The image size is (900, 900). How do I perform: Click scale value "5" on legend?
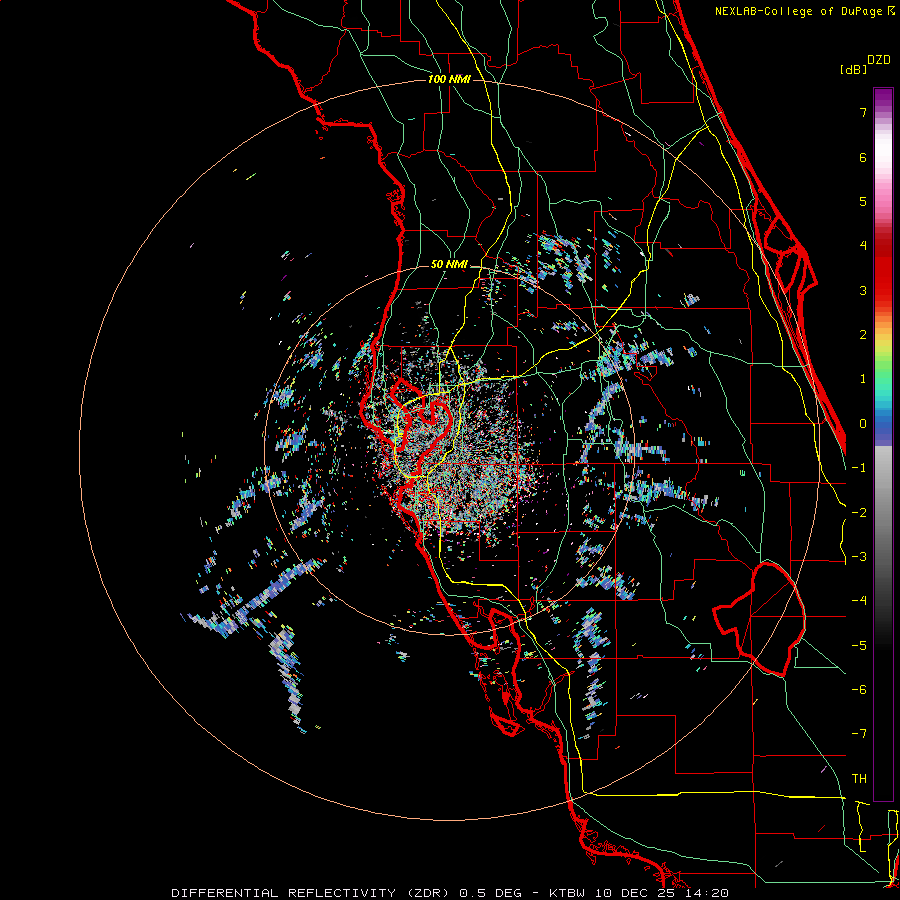pos(863,201)
